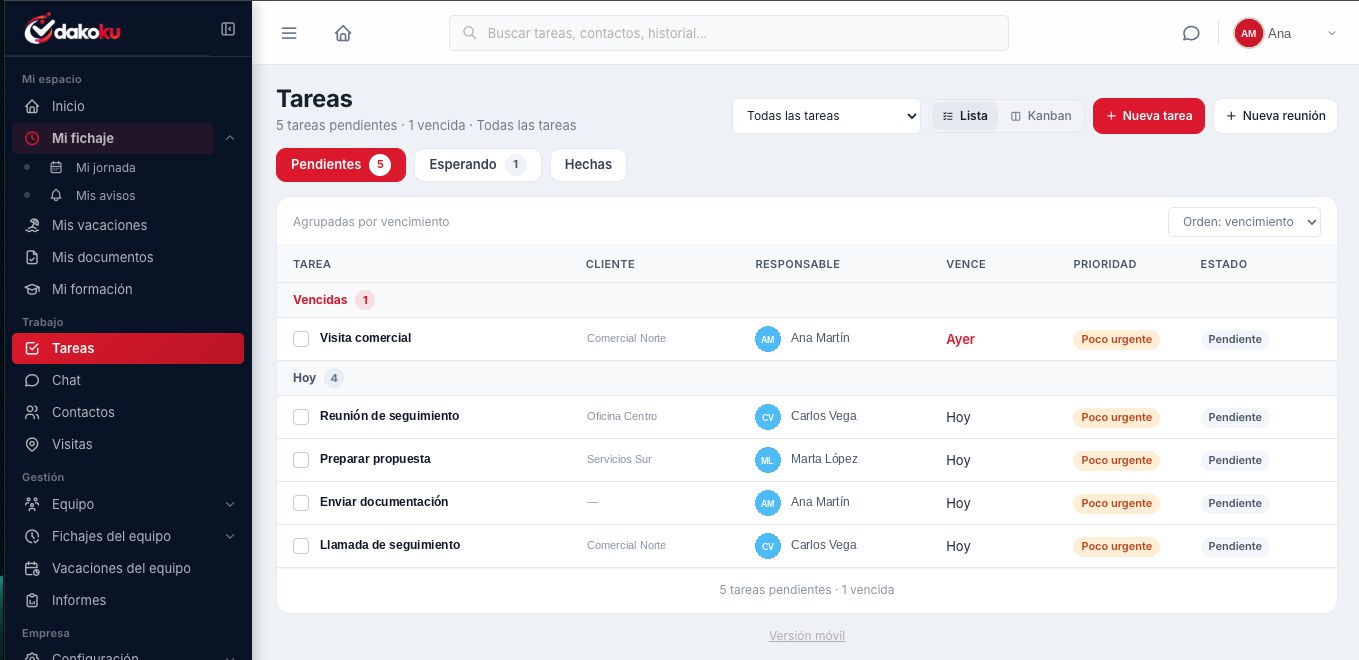Click the Mi formación graduation cap icon
1359x660 pixels.
coord(32,289)
